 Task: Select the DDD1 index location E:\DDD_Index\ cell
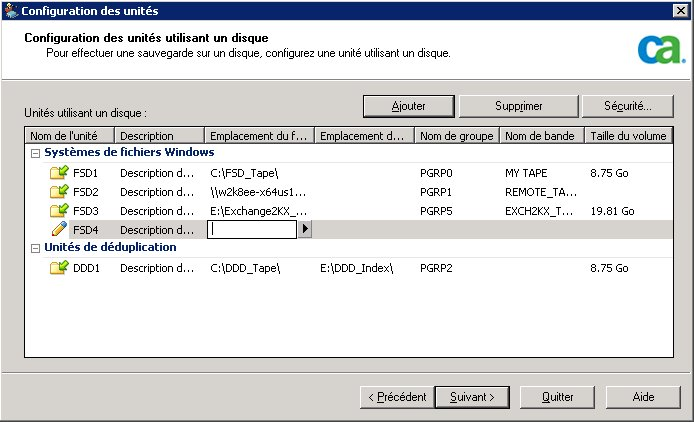pyautogui.click(x=357, y=268)
